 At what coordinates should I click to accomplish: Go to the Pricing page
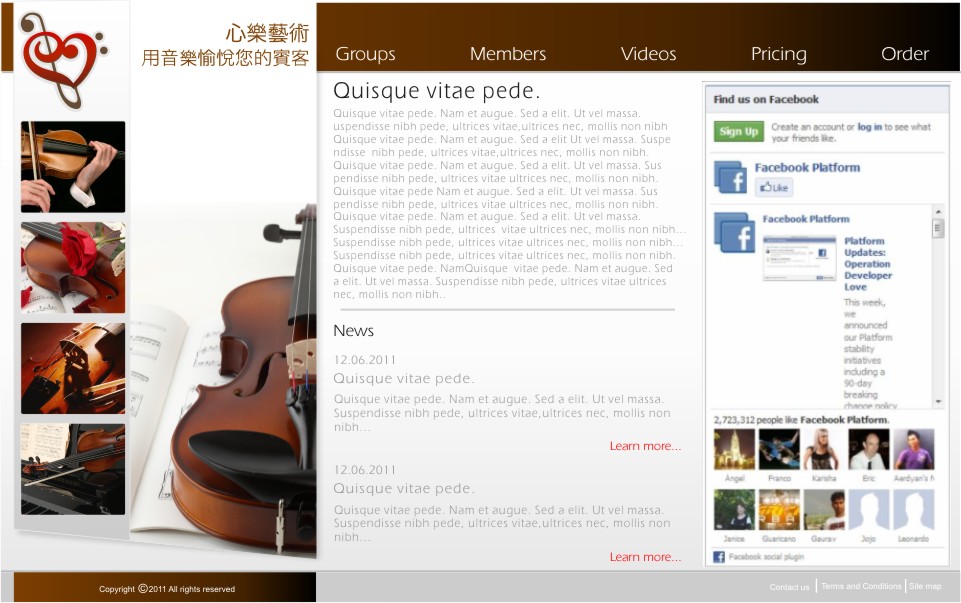coord(779,54)
